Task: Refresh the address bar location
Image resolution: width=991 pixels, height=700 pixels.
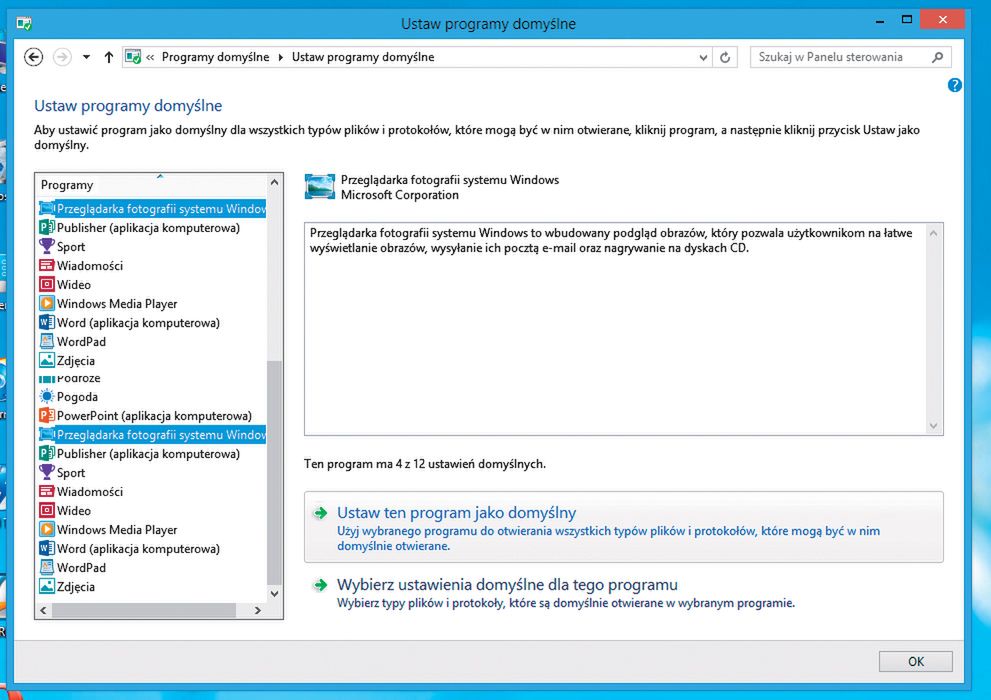Action: coord(725,57)
